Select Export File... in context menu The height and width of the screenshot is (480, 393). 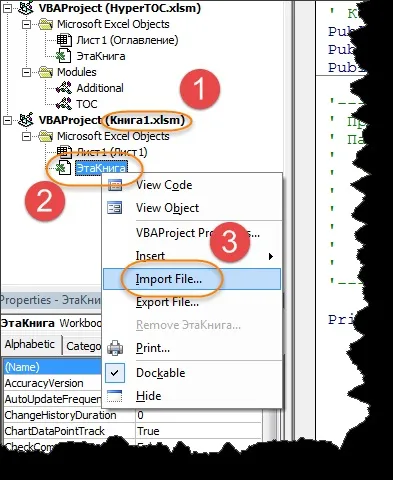click(x=192, y=302)
